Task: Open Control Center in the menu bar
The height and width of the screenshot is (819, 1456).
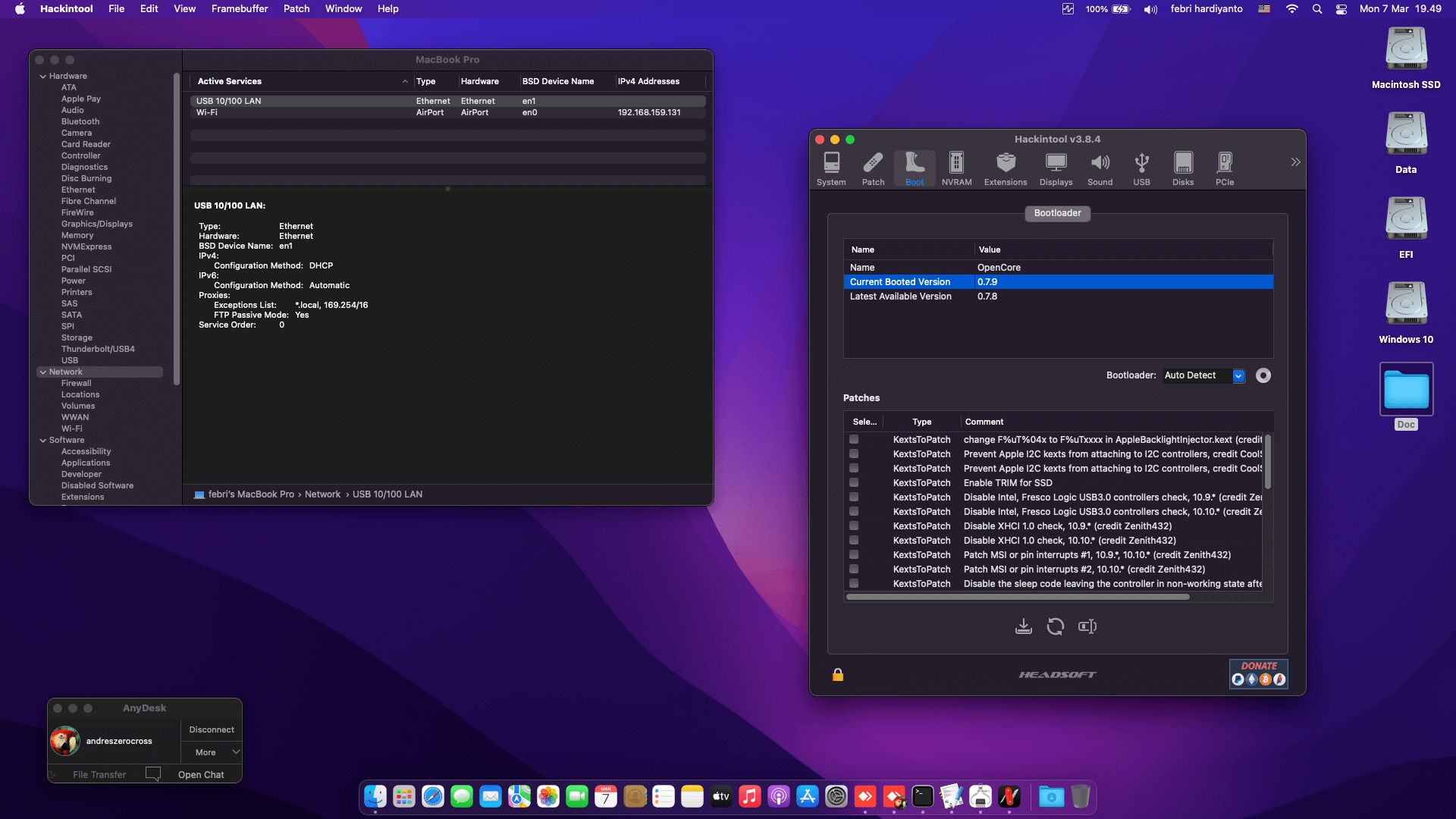Action: coord(1341,9)
